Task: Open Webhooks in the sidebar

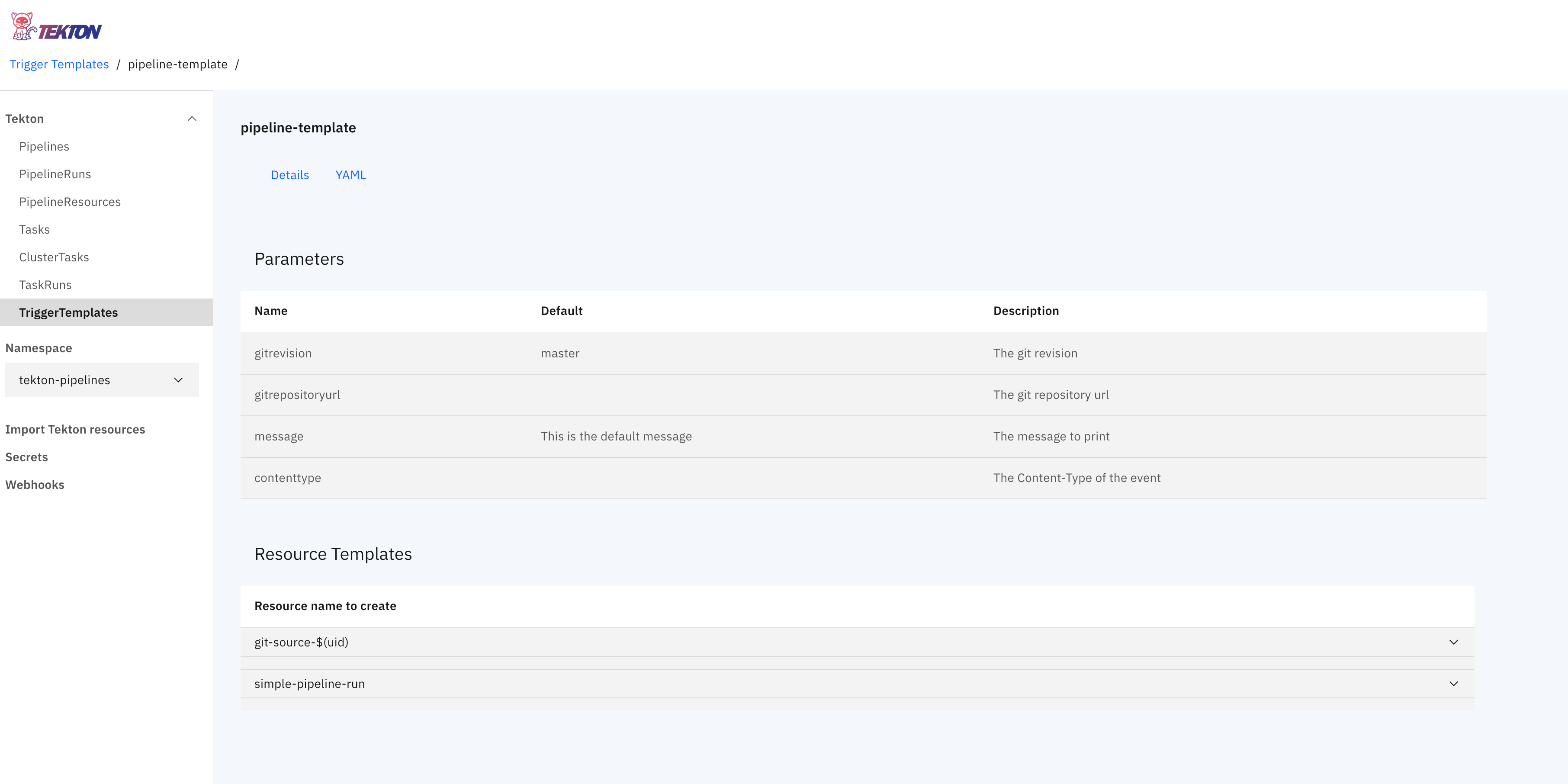Action: 35,485
